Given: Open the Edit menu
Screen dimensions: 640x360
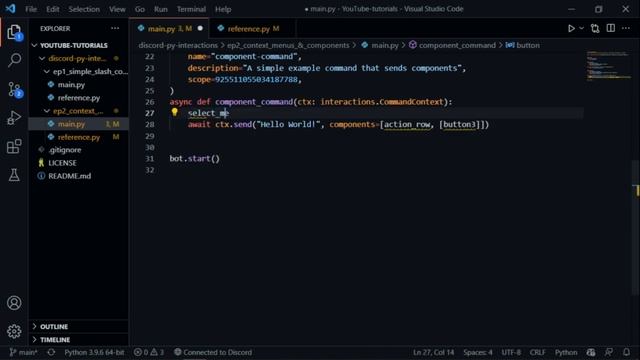Looking at the screenshot, I should pyautogui.click(x=53, y=9).
